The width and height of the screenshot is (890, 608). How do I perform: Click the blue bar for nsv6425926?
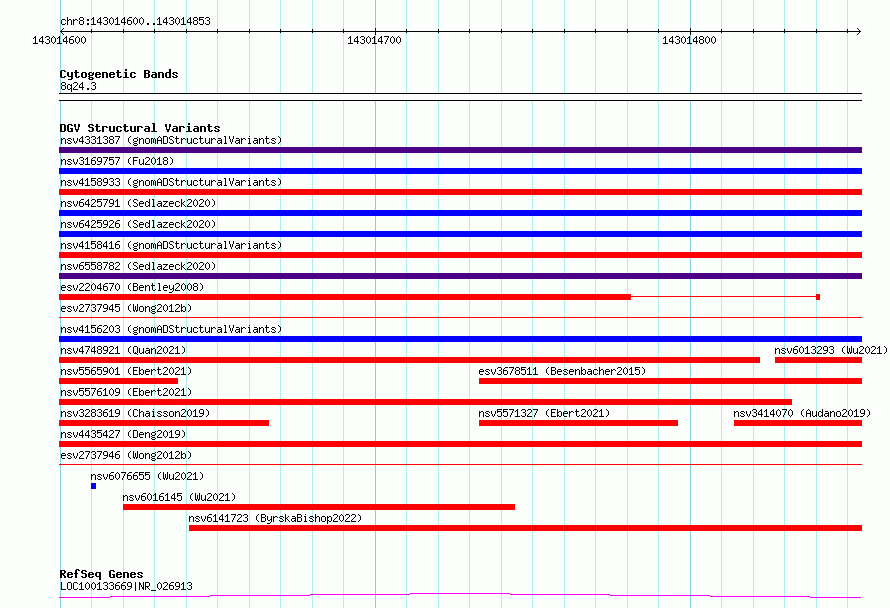click(x=460, y=234)
